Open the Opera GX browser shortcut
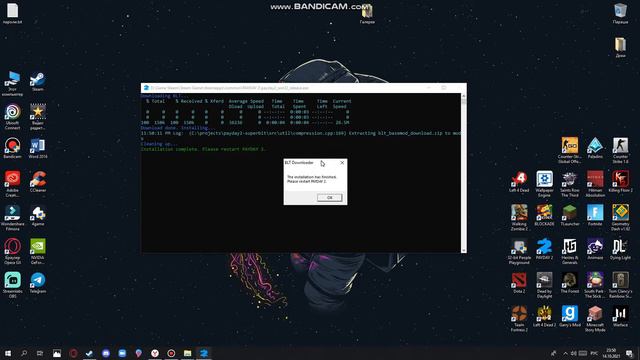640x360 pixels. click(x=13, y=251)
